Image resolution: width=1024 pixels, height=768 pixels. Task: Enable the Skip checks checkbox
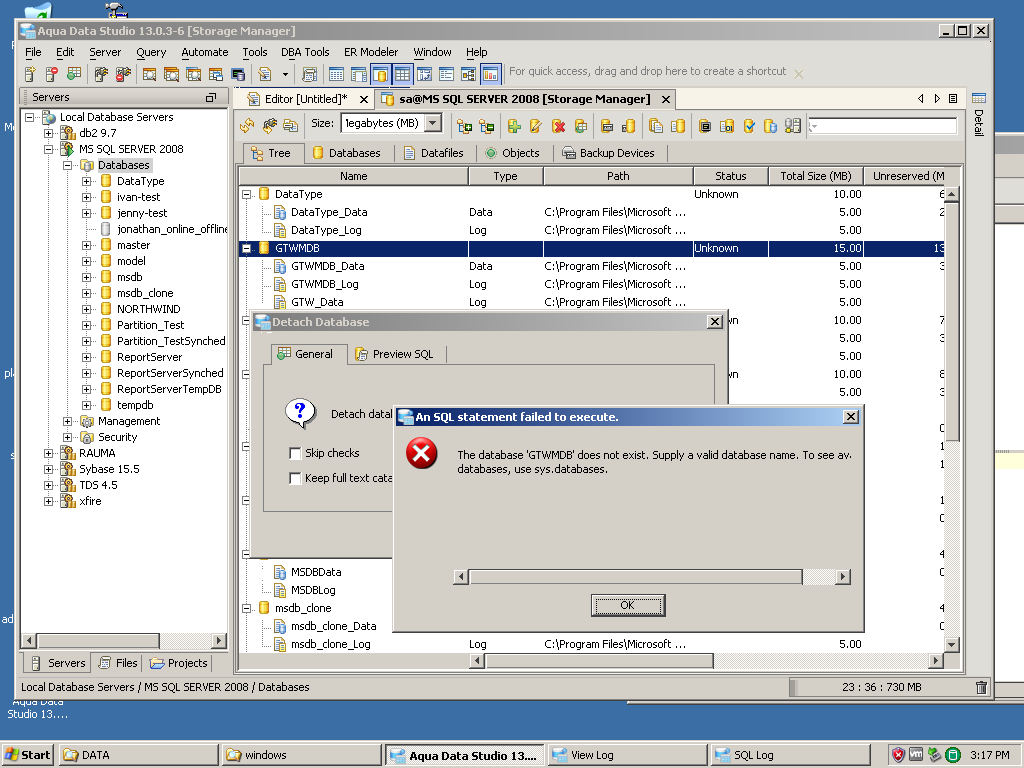click(x=295, y=453)
